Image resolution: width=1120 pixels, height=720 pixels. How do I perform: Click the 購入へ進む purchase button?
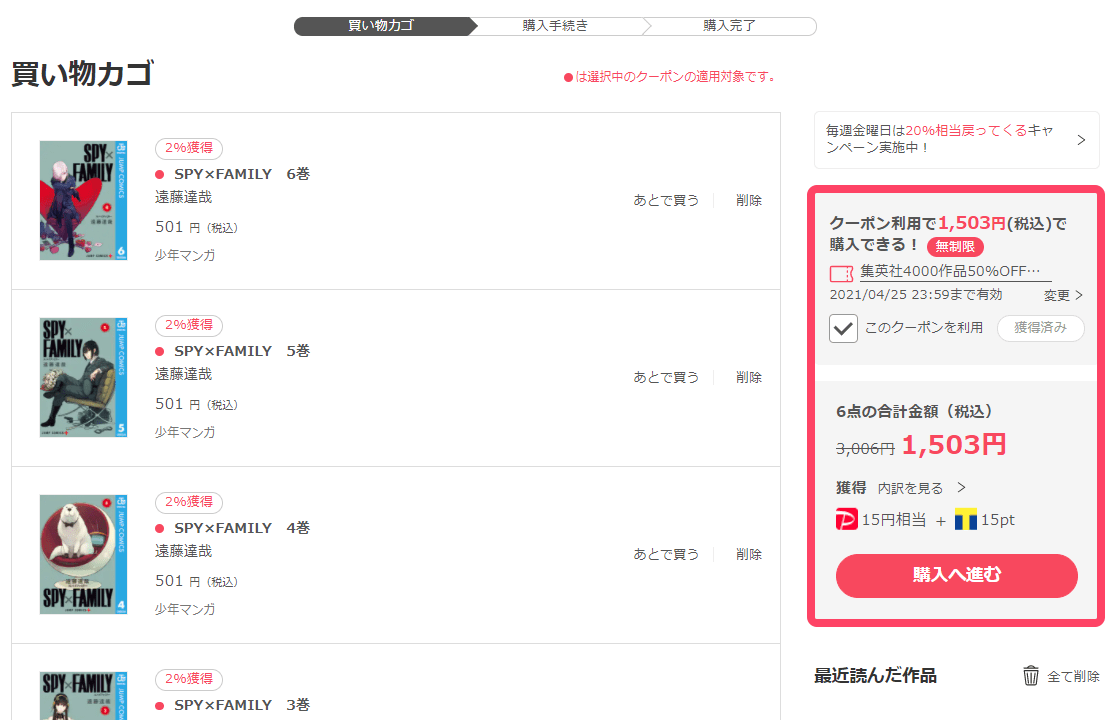[956, 576]
